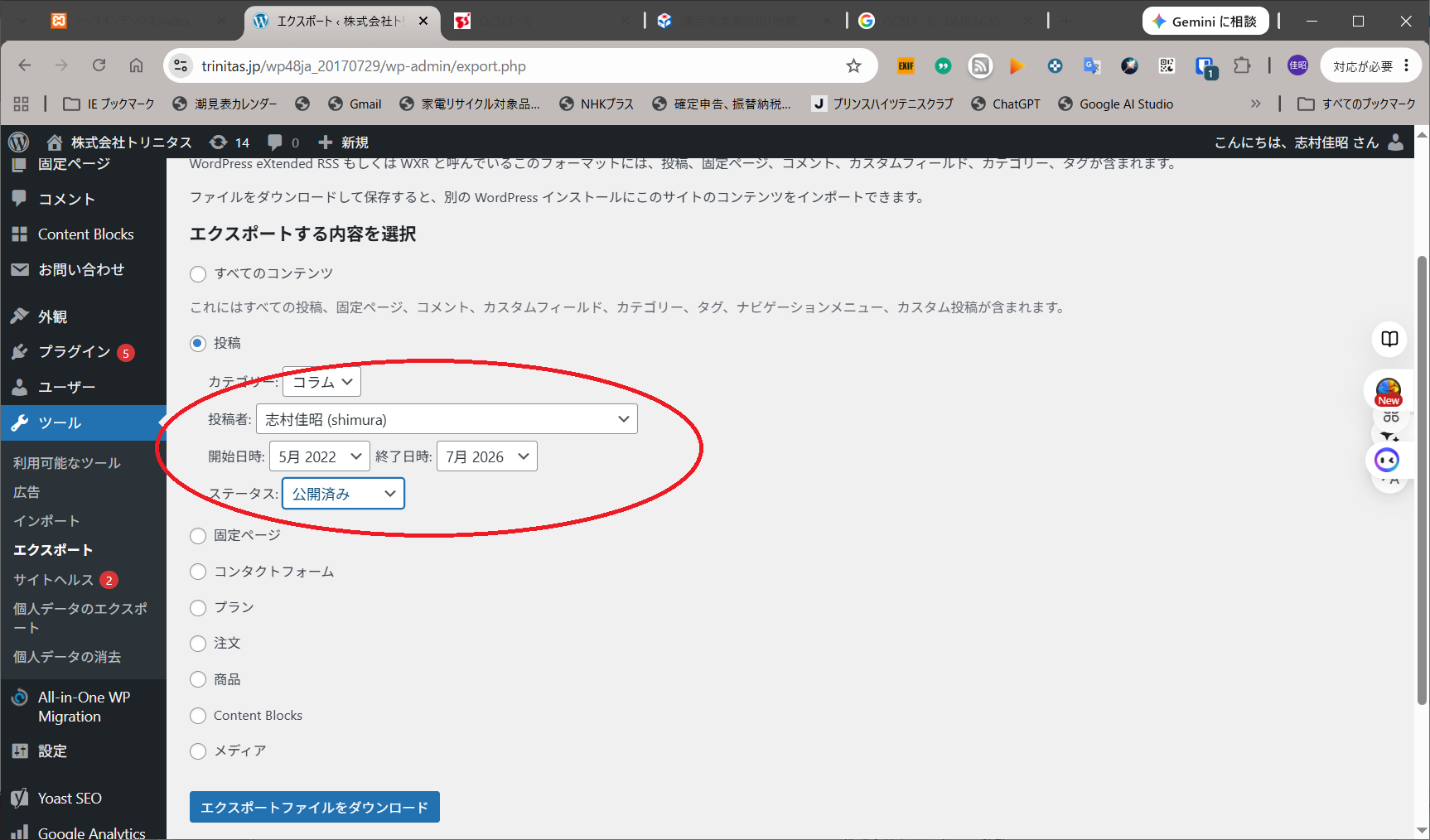Click Gemini に相談 button
Image resolution: width=1430 pixels, height=840 pixels.
click(1205, 22)
